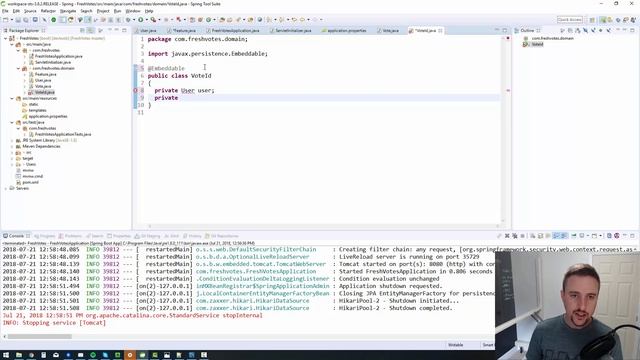The image size is (640, 360).
Task: Click the Clear Console icon
Action: tap(533, 236)
